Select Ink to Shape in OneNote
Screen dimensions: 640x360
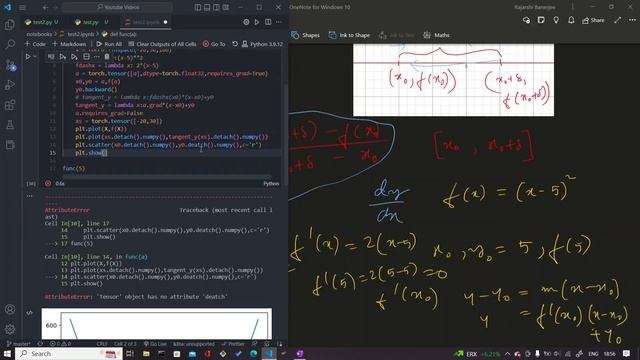(349, 35)
